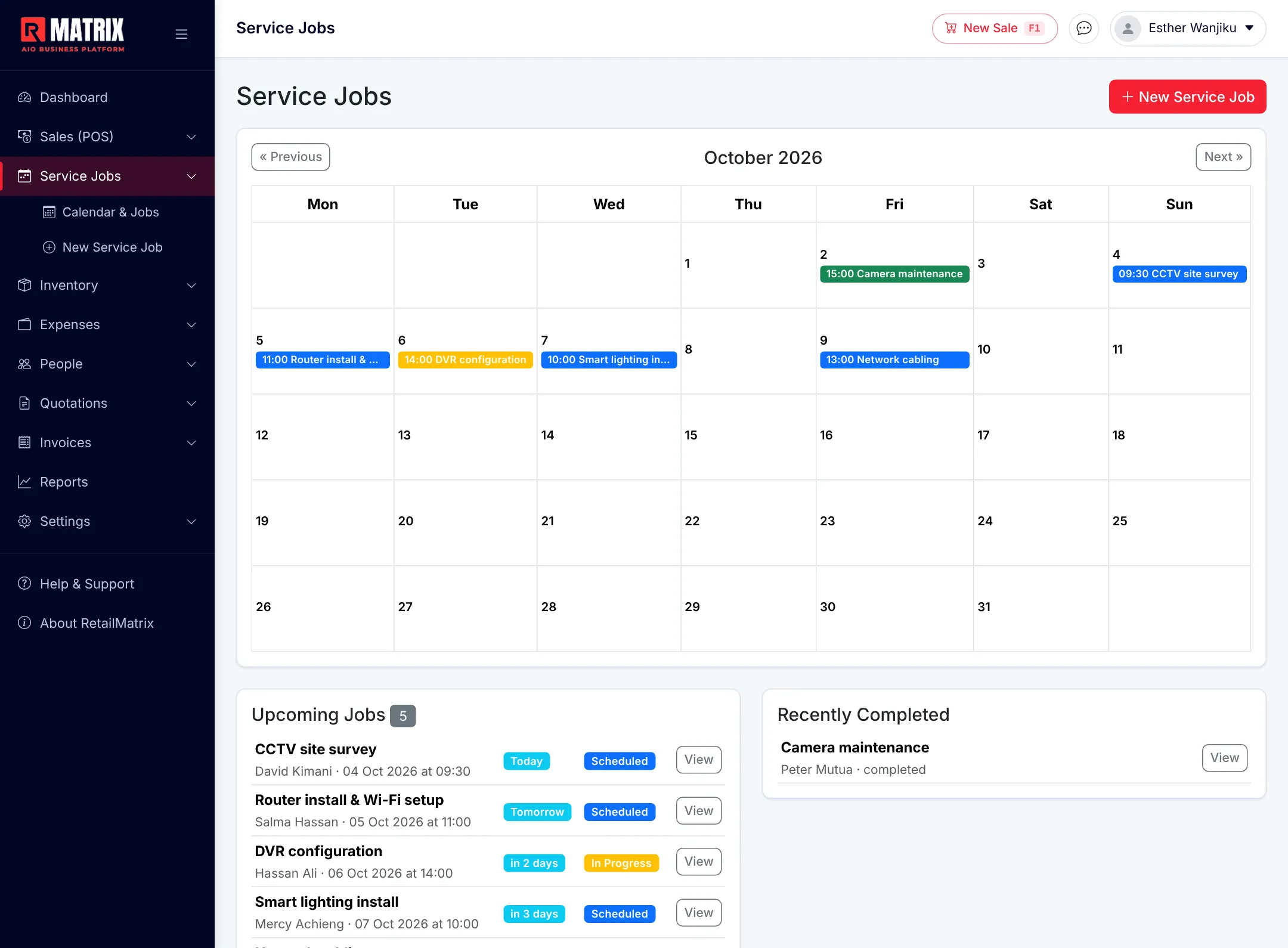The height and width of the screenshot is (948, 1288).
Task: Open the chat messages icon
Action: pos(1083,28)
